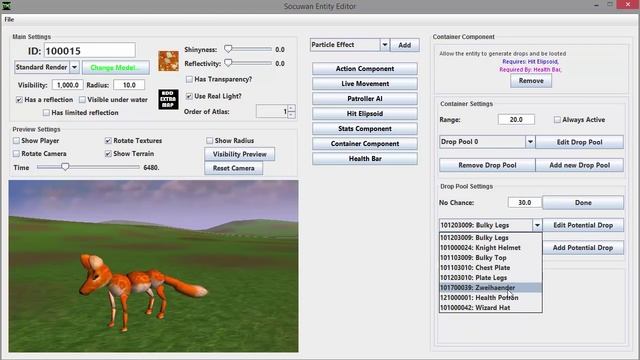Enable Has limited reflection checkbox

(x=46, y=113)
